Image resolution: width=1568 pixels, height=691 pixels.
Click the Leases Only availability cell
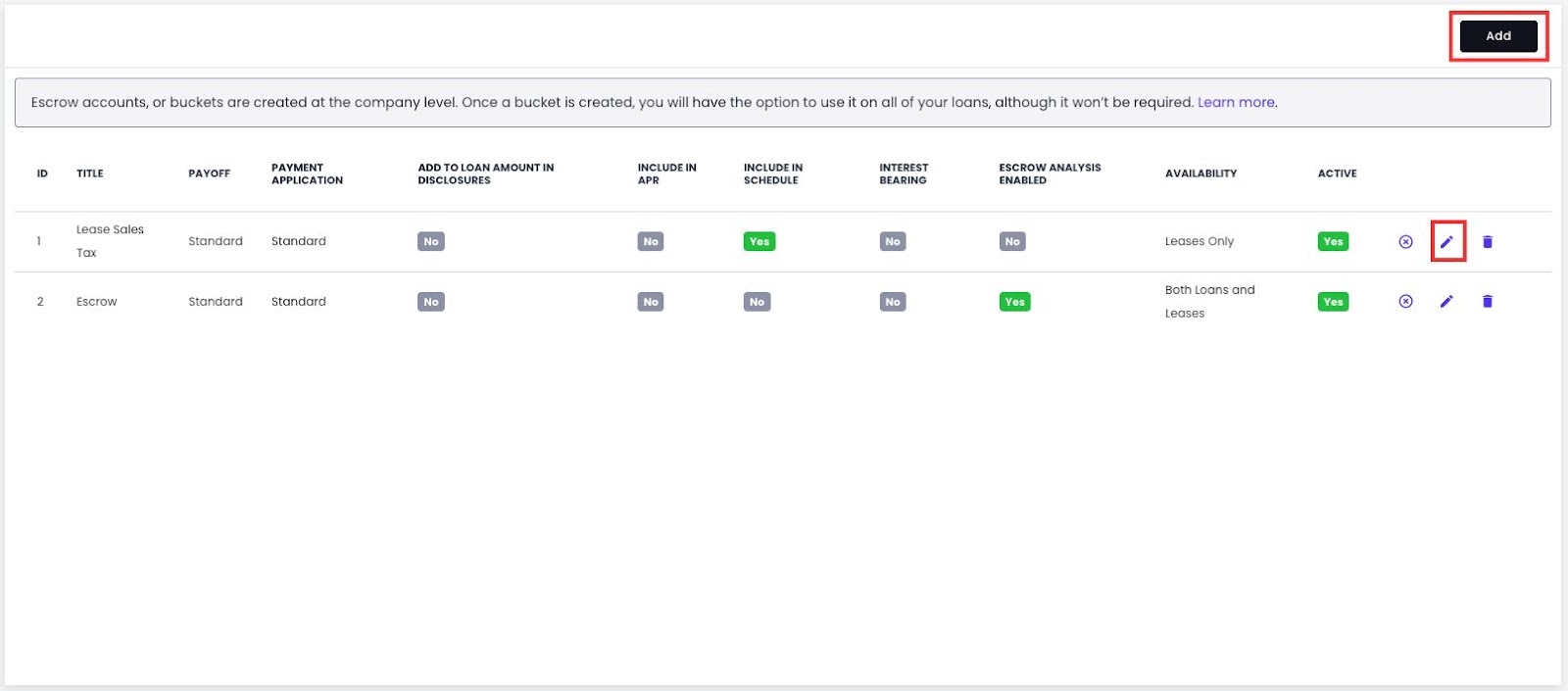coord(1199,241)
